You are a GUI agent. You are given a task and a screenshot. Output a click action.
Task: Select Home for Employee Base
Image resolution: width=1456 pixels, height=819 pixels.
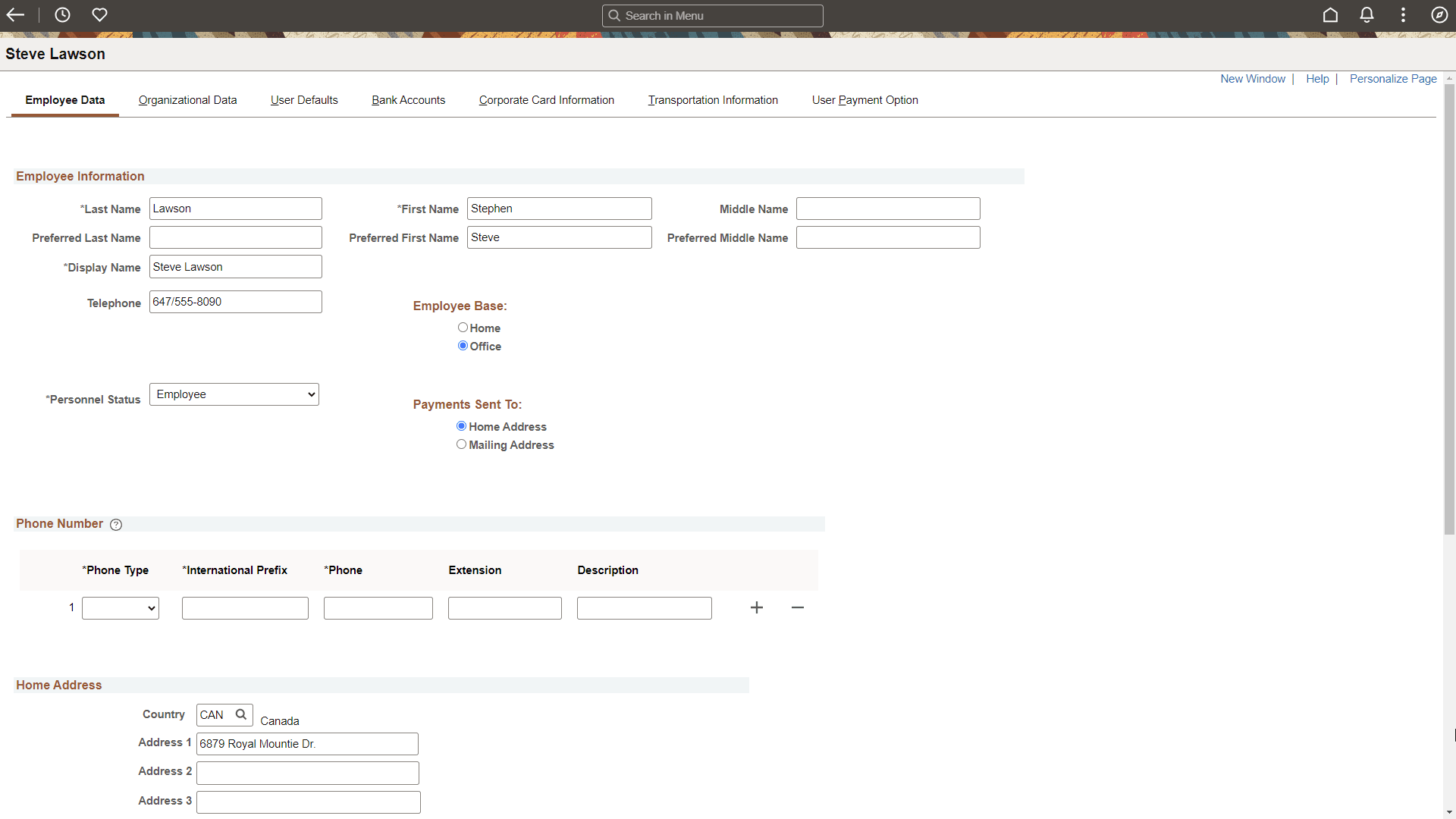click(x=463, y=327)
